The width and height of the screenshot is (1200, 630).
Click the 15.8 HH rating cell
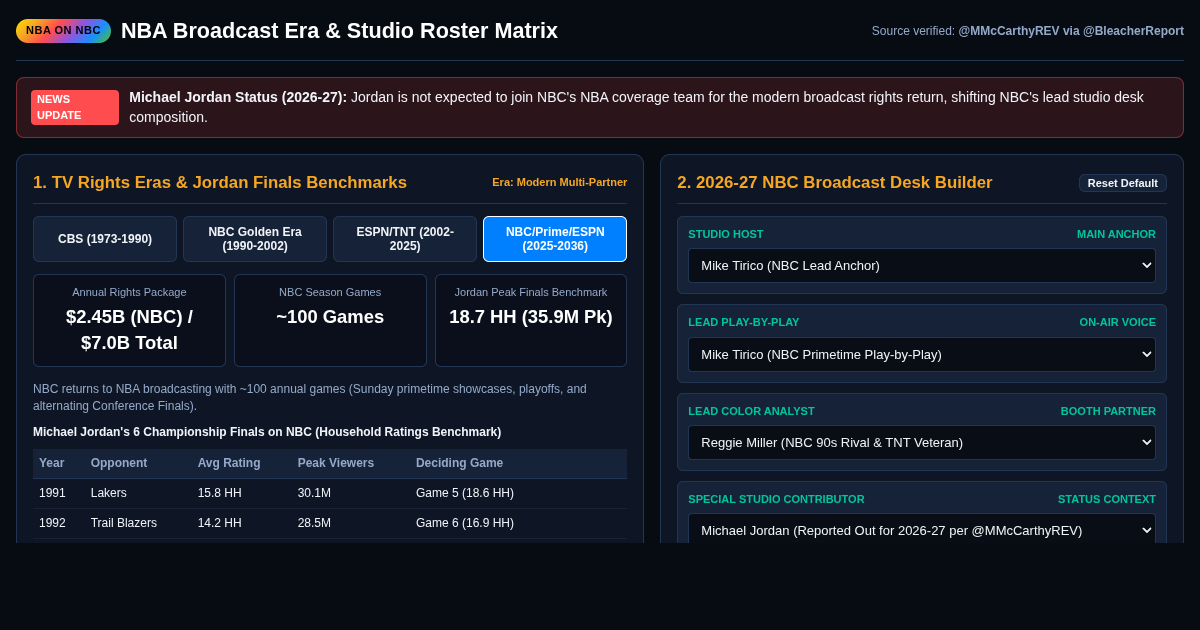[x=220, y=493]
